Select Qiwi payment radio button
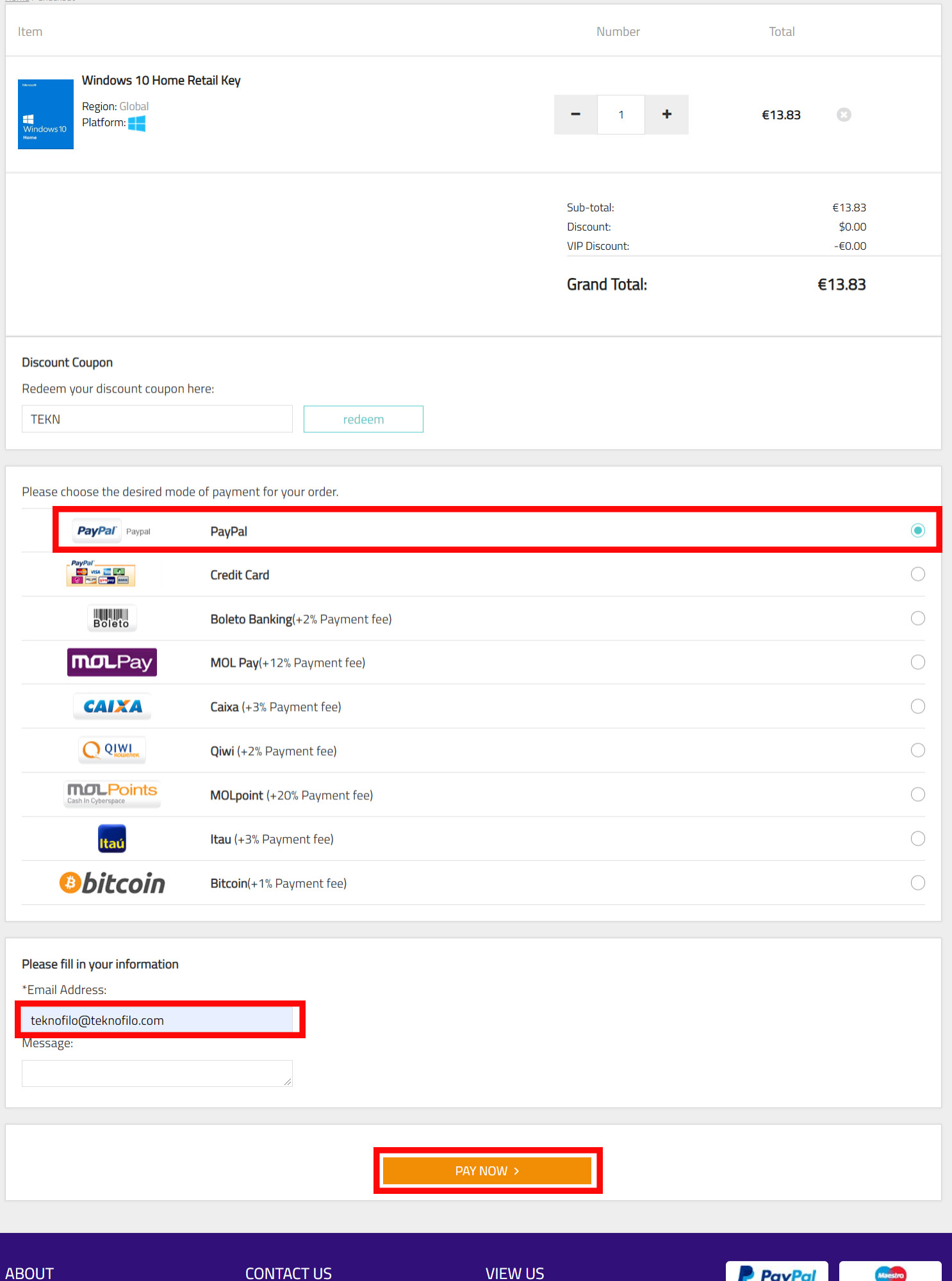 pyautogui.click(x=917, y=750)
